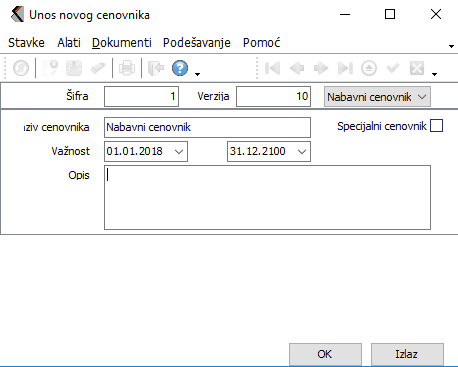
Task: Click the Naziv cenovnika text field
Action: point(207,127)
